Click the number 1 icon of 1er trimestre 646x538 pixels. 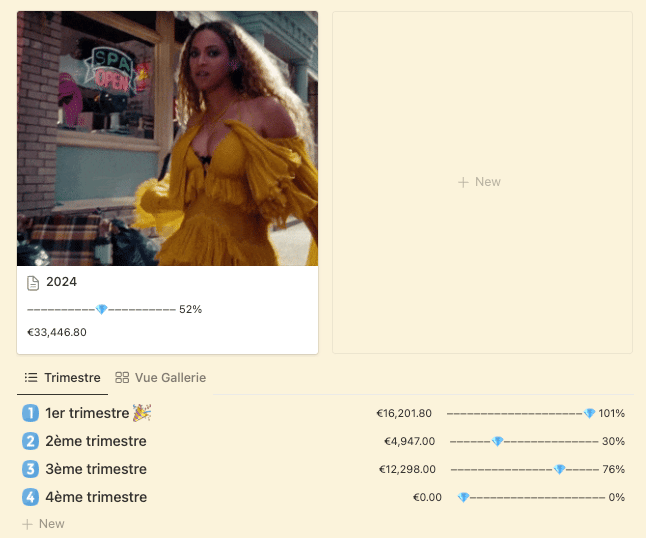point(30,413)
